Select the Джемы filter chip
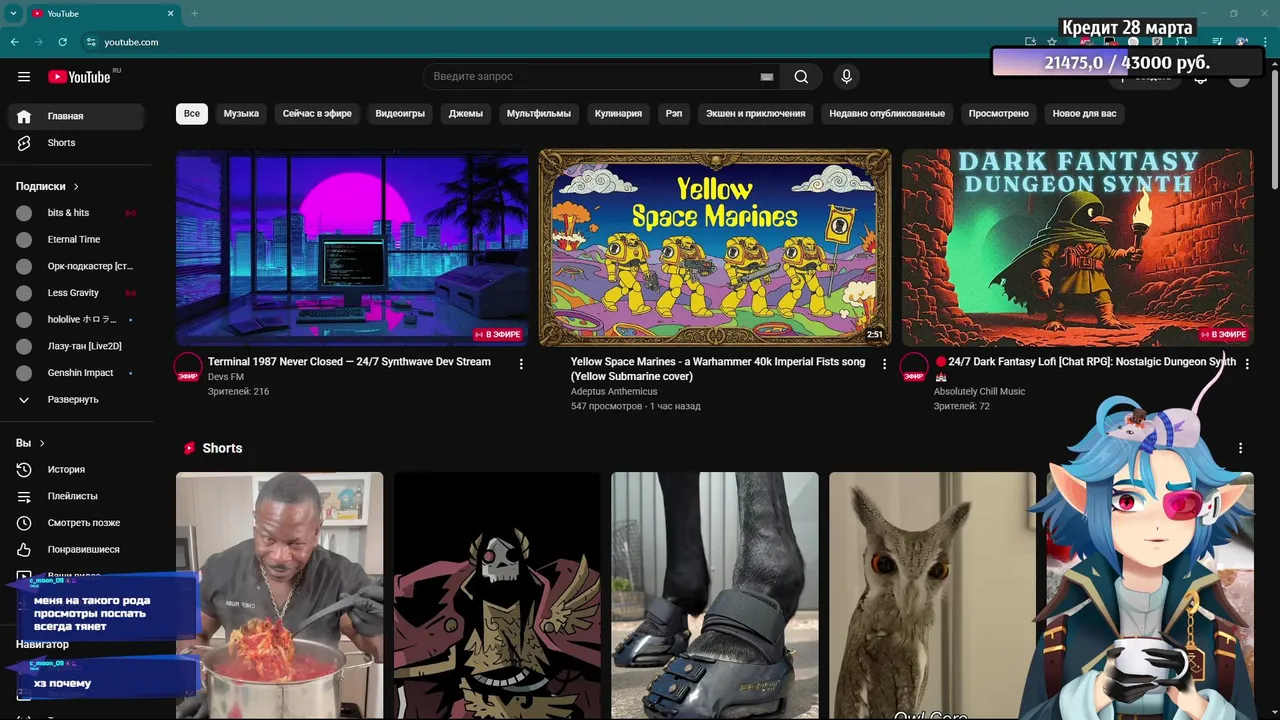Image resolution: width=1280 pixels, height=720 pixels. (466, 113)
